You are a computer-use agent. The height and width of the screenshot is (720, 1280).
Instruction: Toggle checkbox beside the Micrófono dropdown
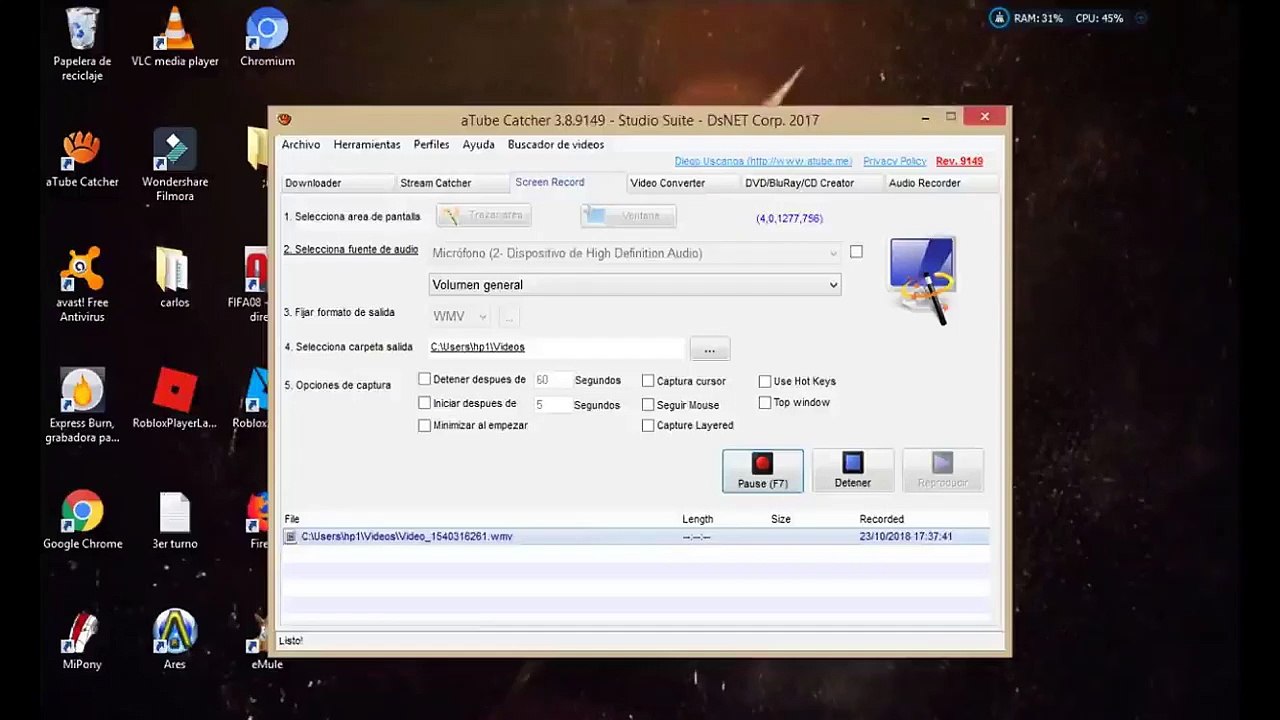coord(856,252)
